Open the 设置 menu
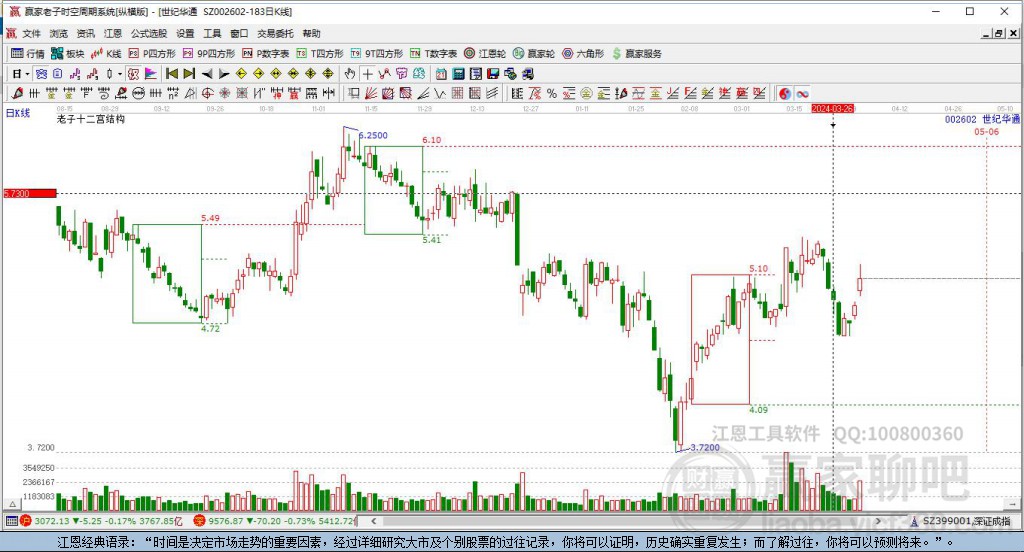This screenshot has width=1024, height=552. [185, 33]
